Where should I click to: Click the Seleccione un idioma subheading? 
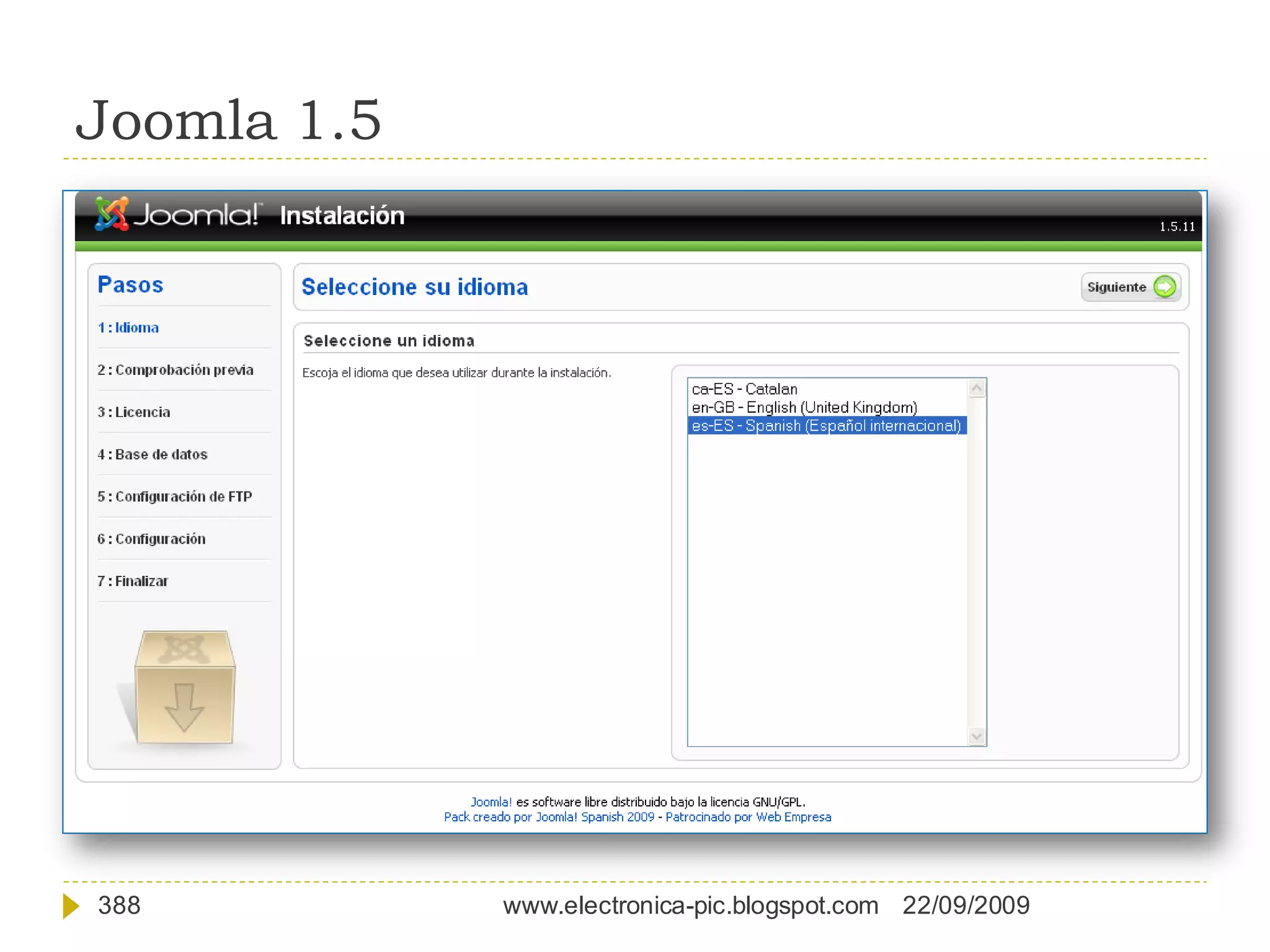[x=389, y=341]
